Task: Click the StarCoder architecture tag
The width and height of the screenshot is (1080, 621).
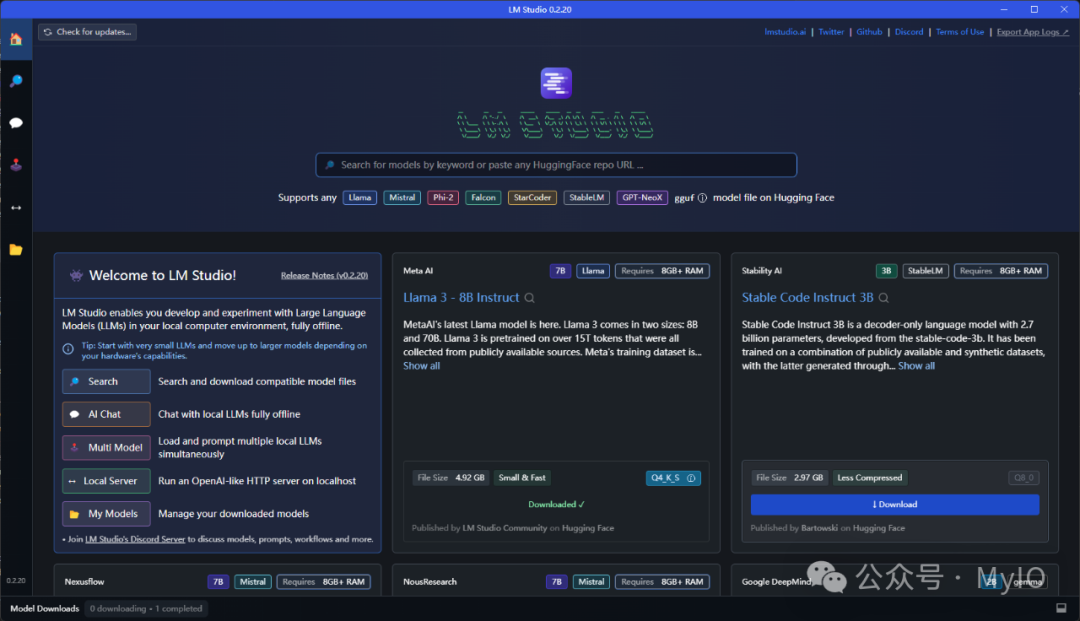Action: pos(532,198)
